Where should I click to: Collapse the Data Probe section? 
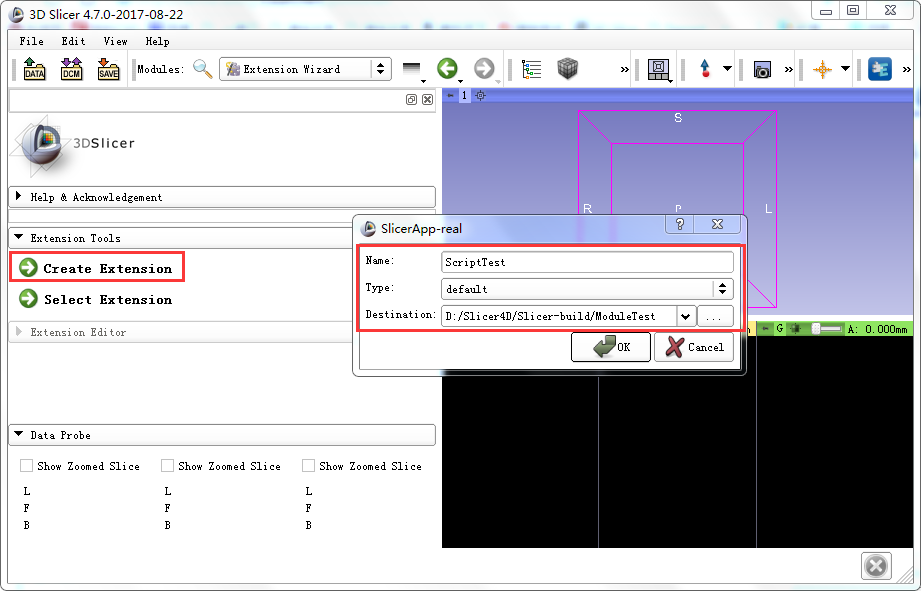coord(222,435)
